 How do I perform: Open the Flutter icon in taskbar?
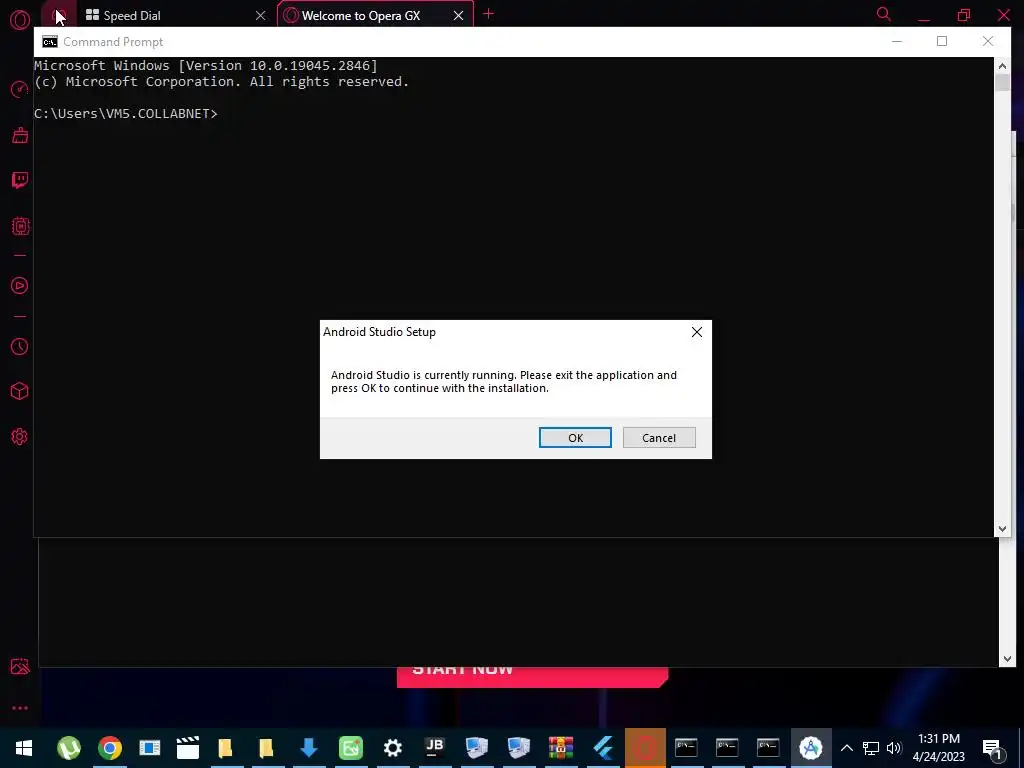click(603, 748)
